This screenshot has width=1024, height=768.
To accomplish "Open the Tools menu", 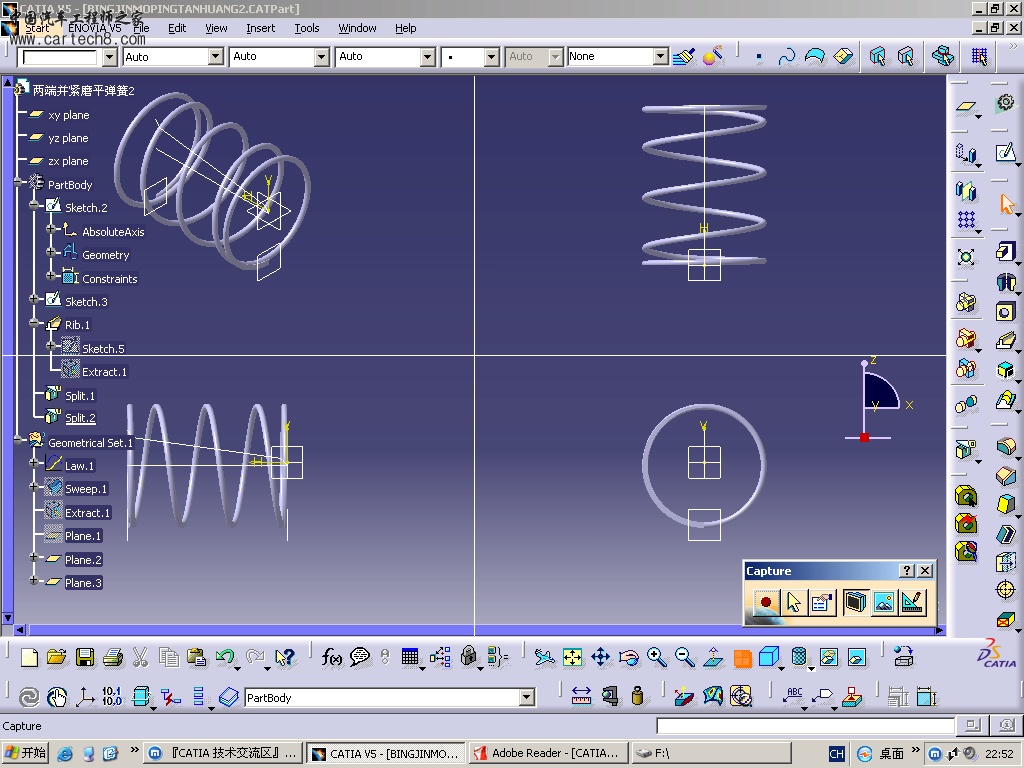I will tap(306, 28).
